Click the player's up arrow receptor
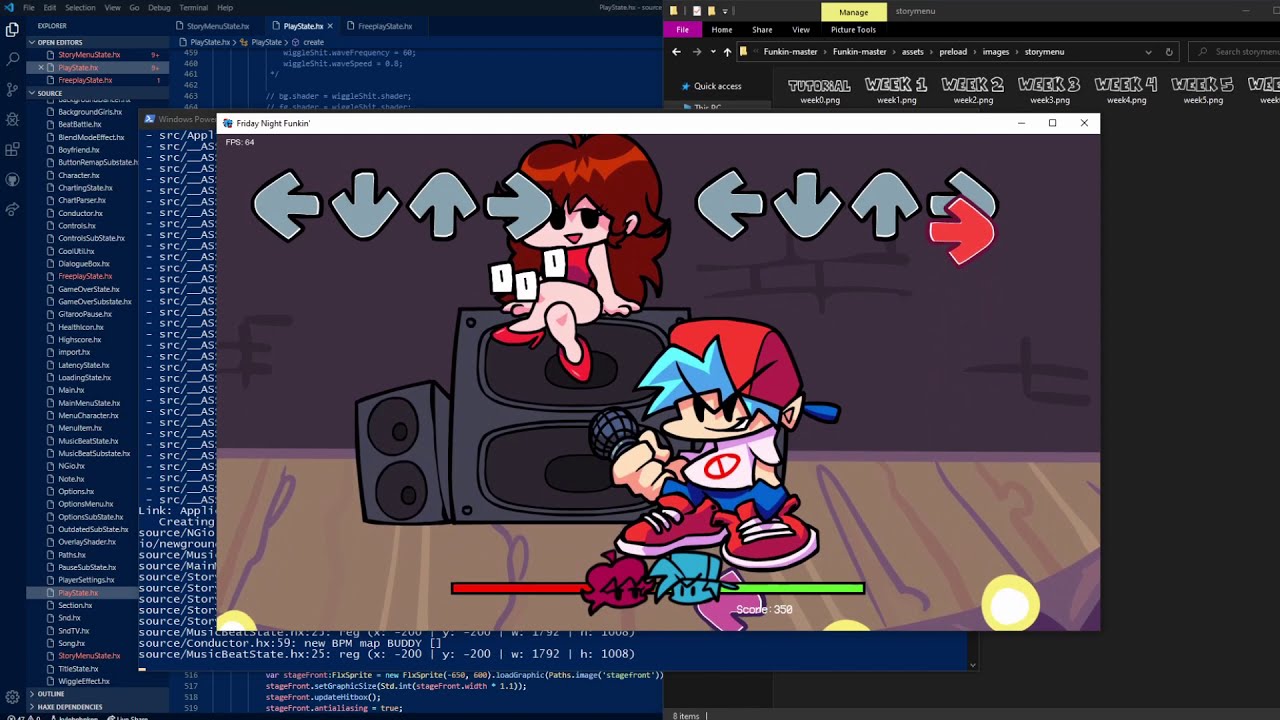This screenshot has width=1280, height=720. [x=886, y=206]
